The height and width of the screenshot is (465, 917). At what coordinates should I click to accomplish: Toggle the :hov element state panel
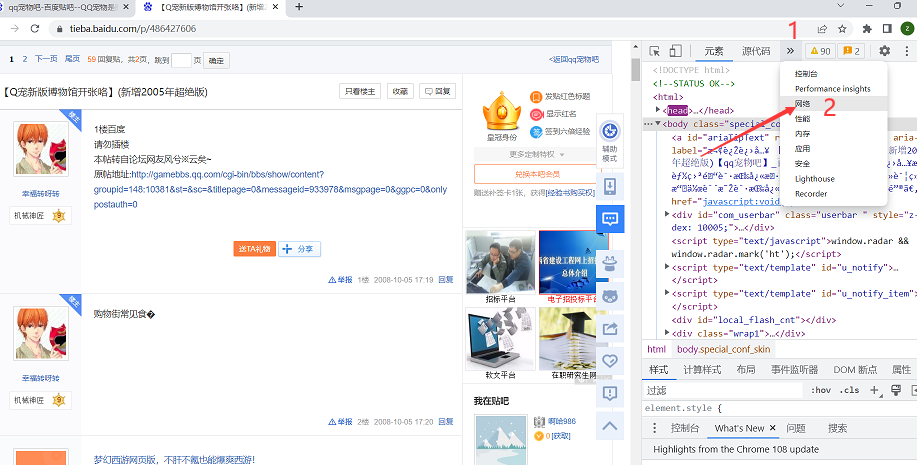(821, 390)
